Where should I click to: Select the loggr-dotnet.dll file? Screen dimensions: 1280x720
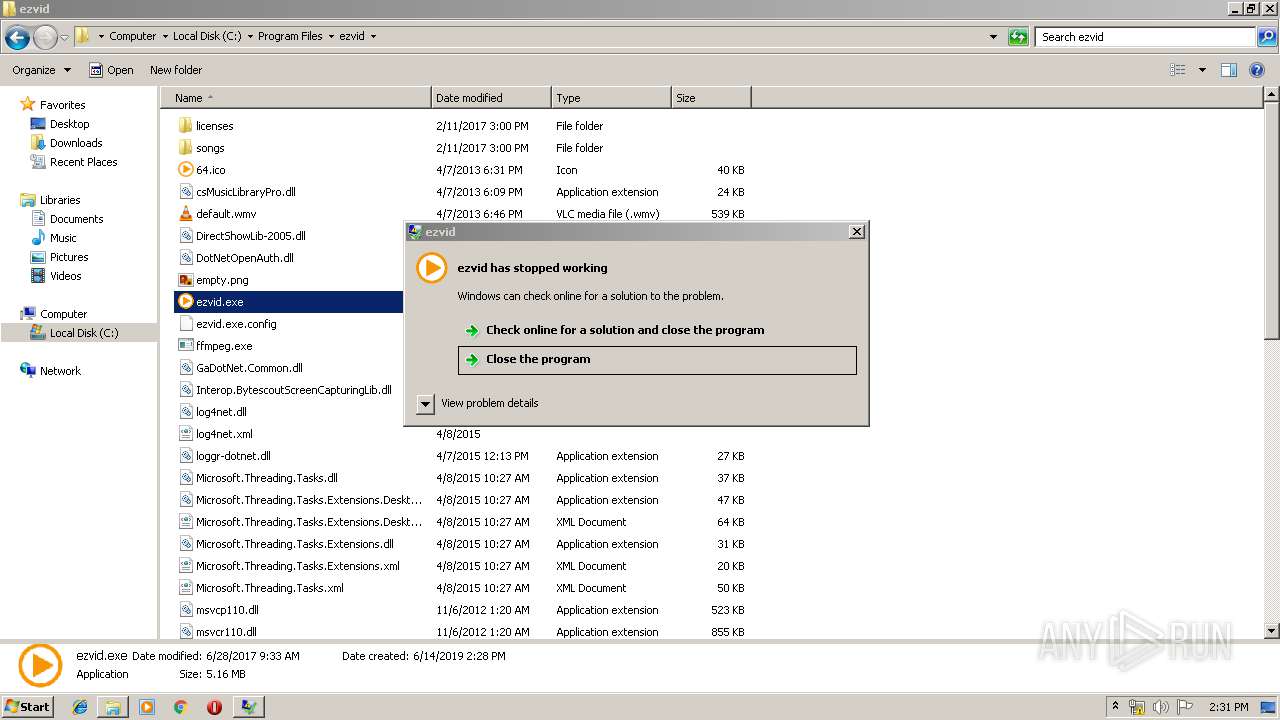(233, 456)
